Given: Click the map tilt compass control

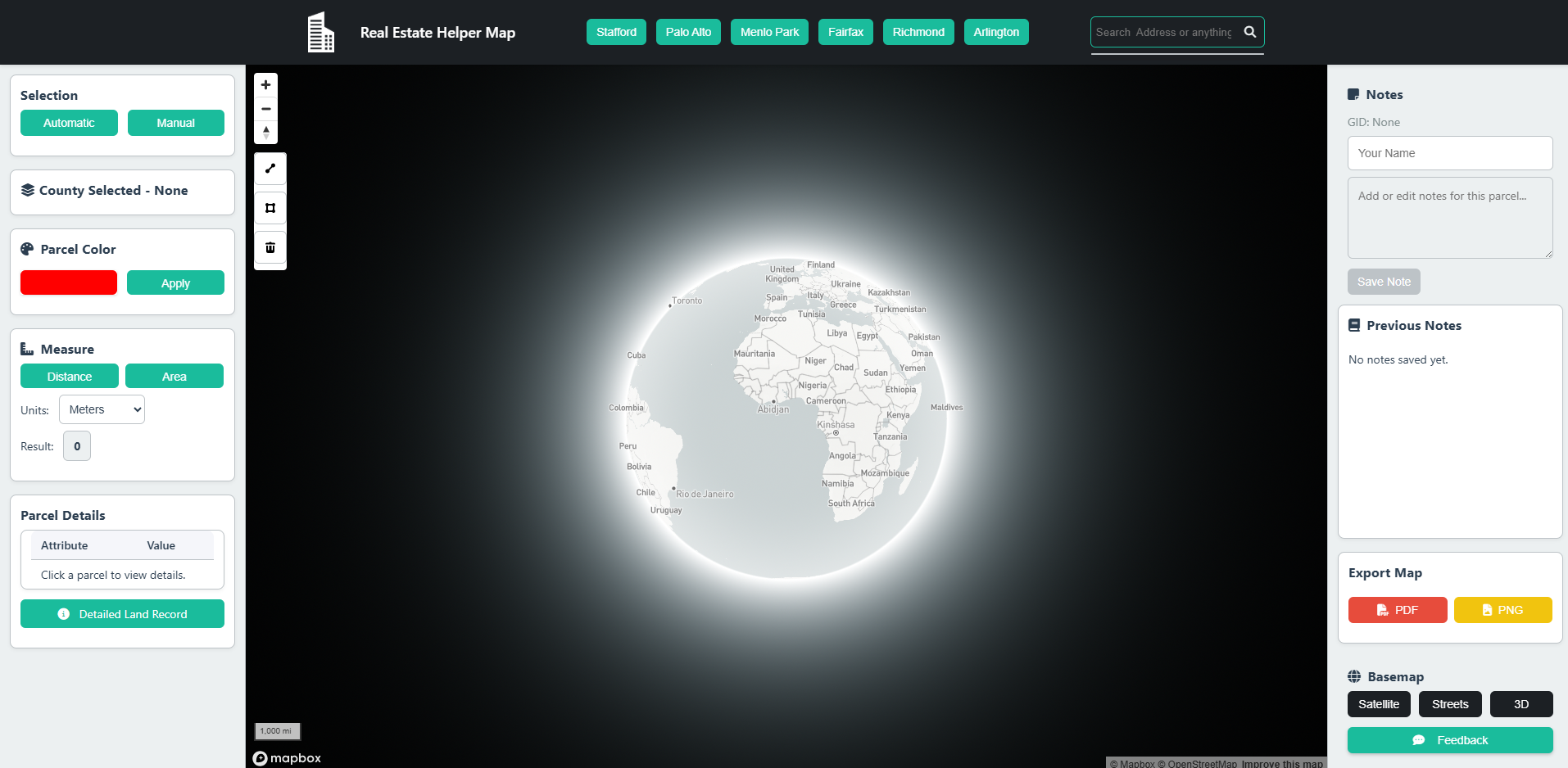Looking at the screenshot, I should pyautogui.click(x=265, y=132).
